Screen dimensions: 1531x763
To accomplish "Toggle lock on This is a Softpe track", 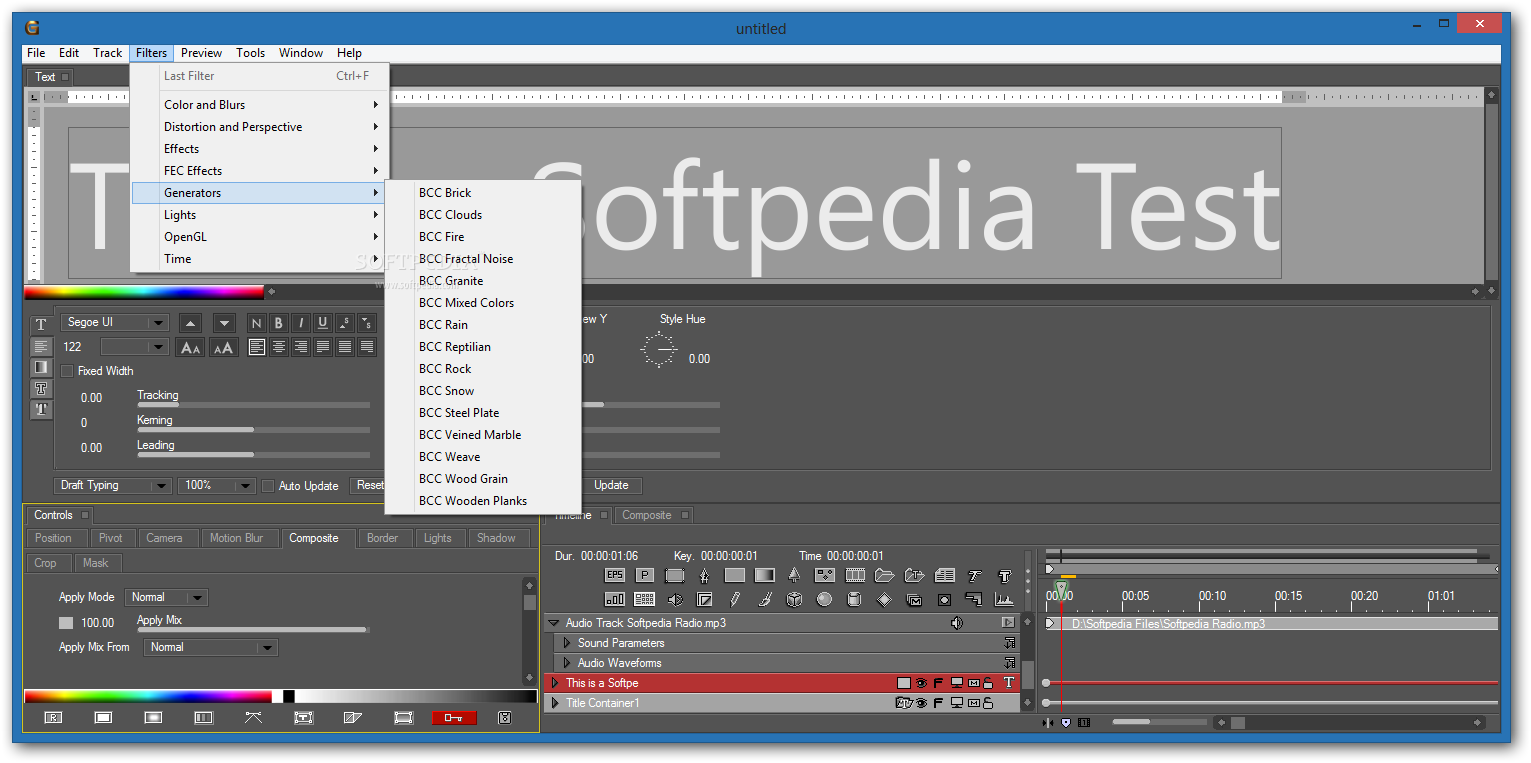I will pyautogui.click(x=988, y=683).
